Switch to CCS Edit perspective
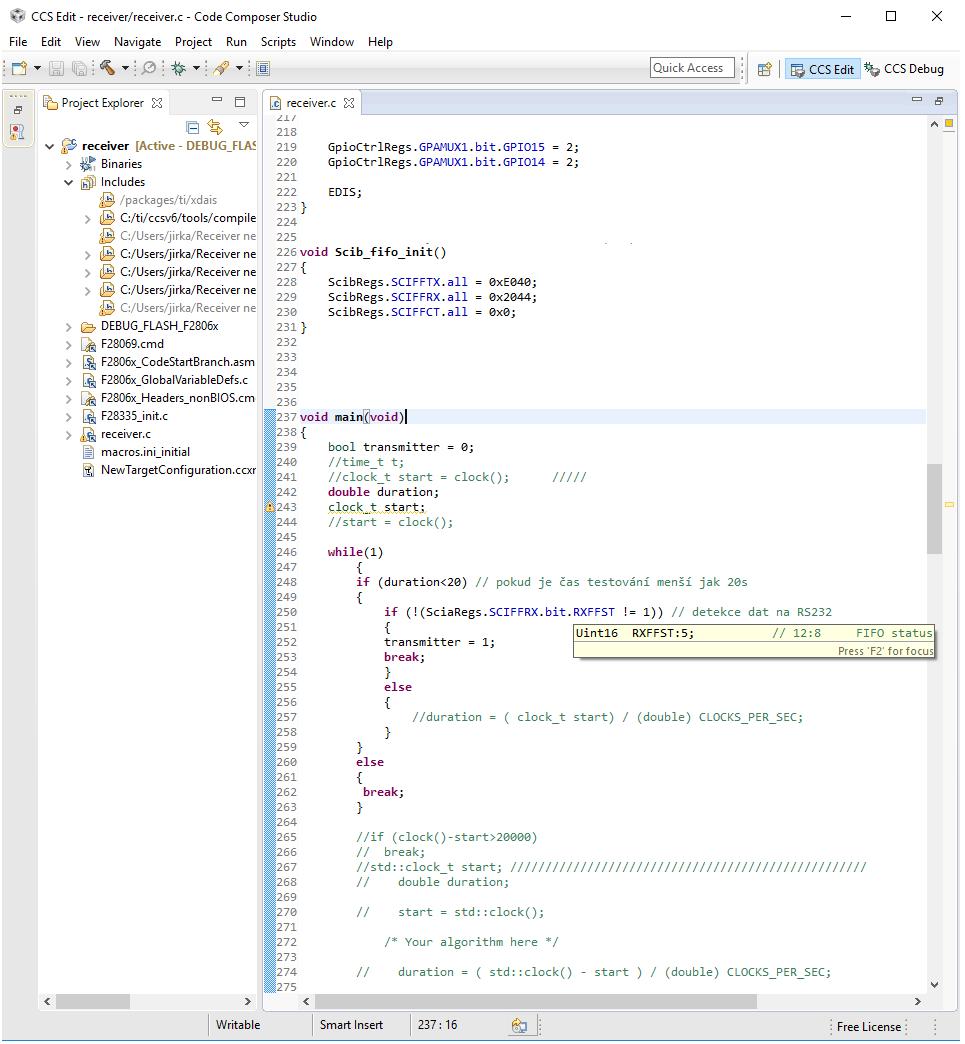Screen dimensions: 965x1044 click(822, 69)
